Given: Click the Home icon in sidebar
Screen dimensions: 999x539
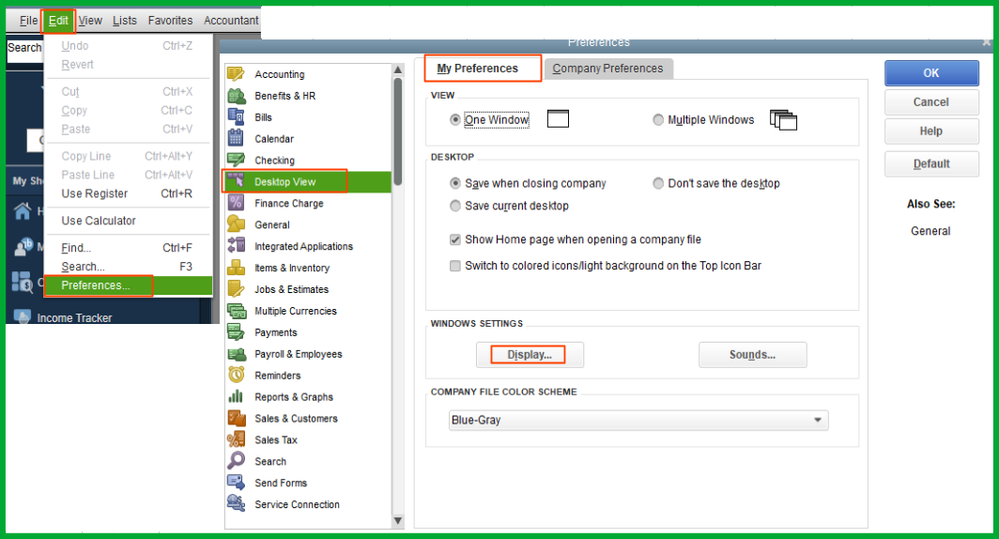Looking at the screenshot, I should point(22,212).
